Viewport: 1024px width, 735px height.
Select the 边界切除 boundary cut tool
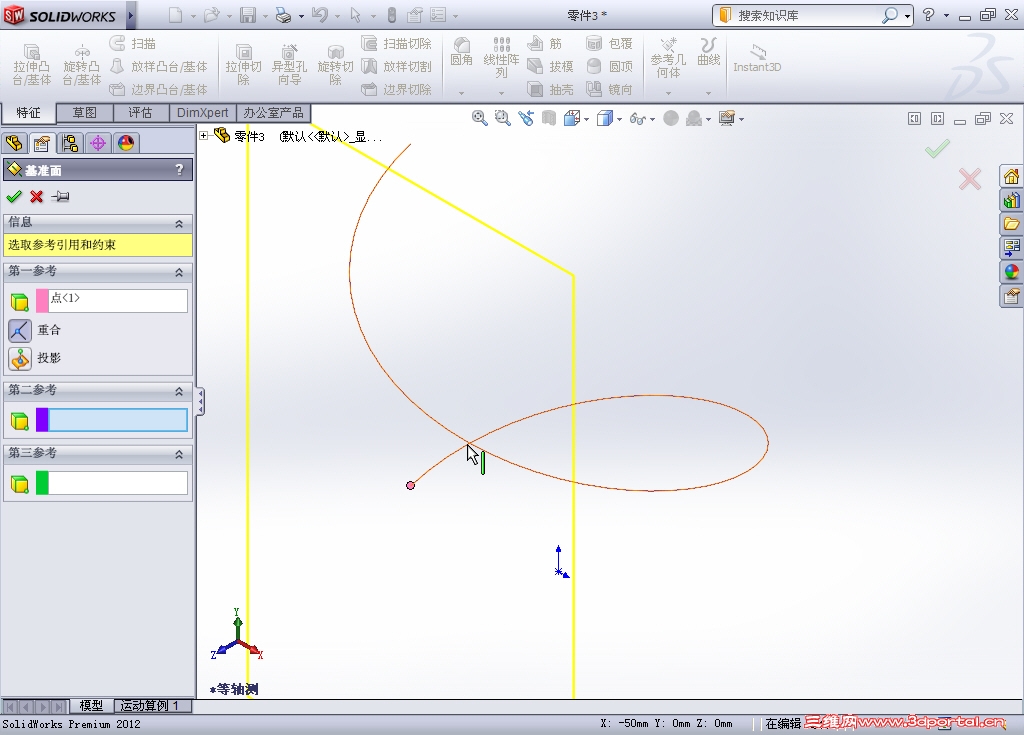(x=396, y=89)
